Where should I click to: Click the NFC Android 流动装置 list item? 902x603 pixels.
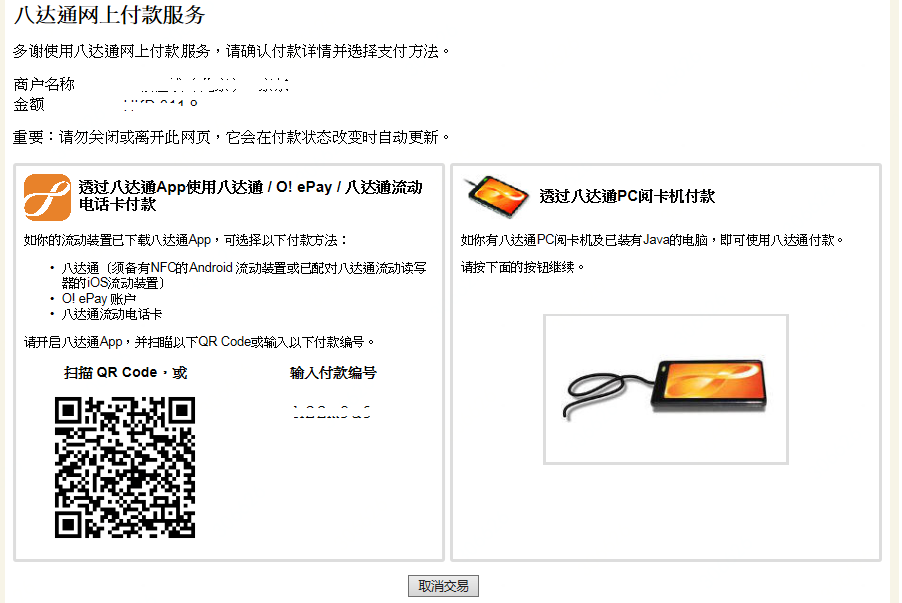pyautogui.click(x=244, y=275)
